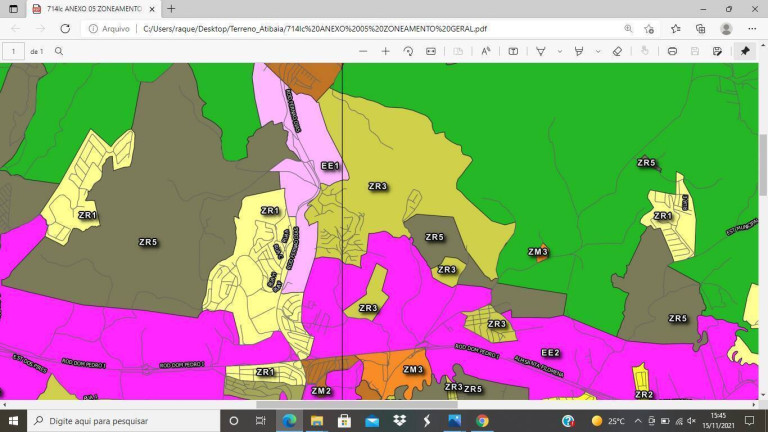View site information for Arquivo
Screen dimensions: 768x432
[x=109, y=28]
